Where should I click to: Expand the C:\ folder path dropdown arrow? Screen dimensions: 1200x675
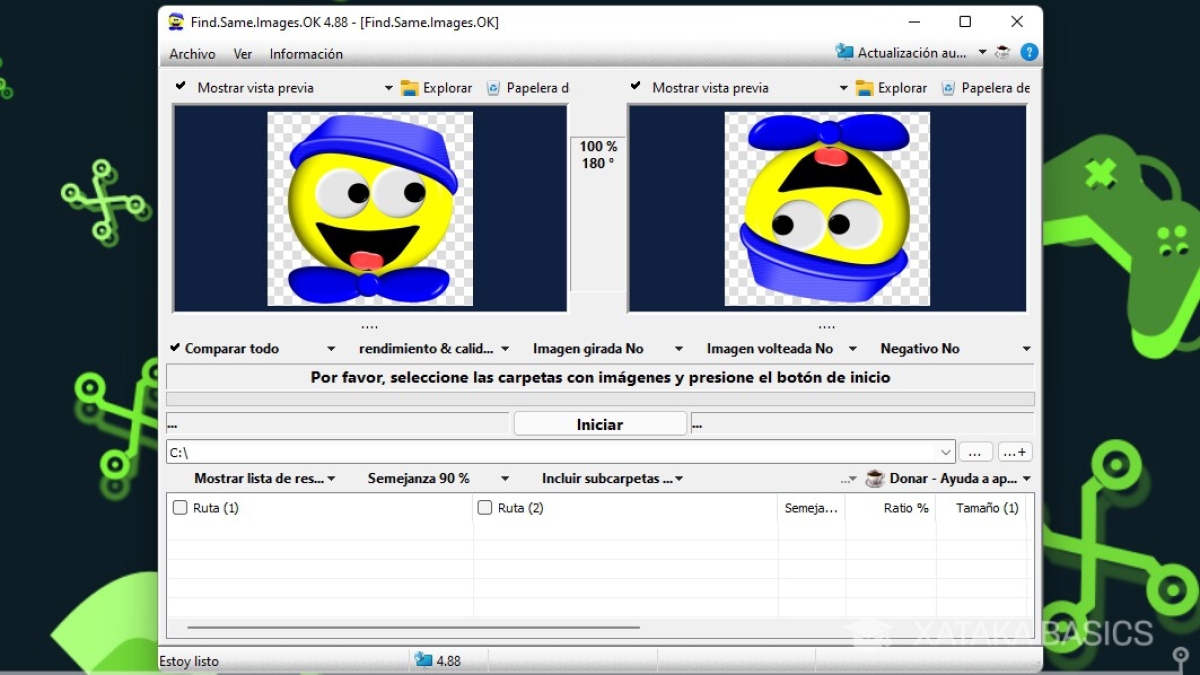pyautogui.click(x=946, y=452)
